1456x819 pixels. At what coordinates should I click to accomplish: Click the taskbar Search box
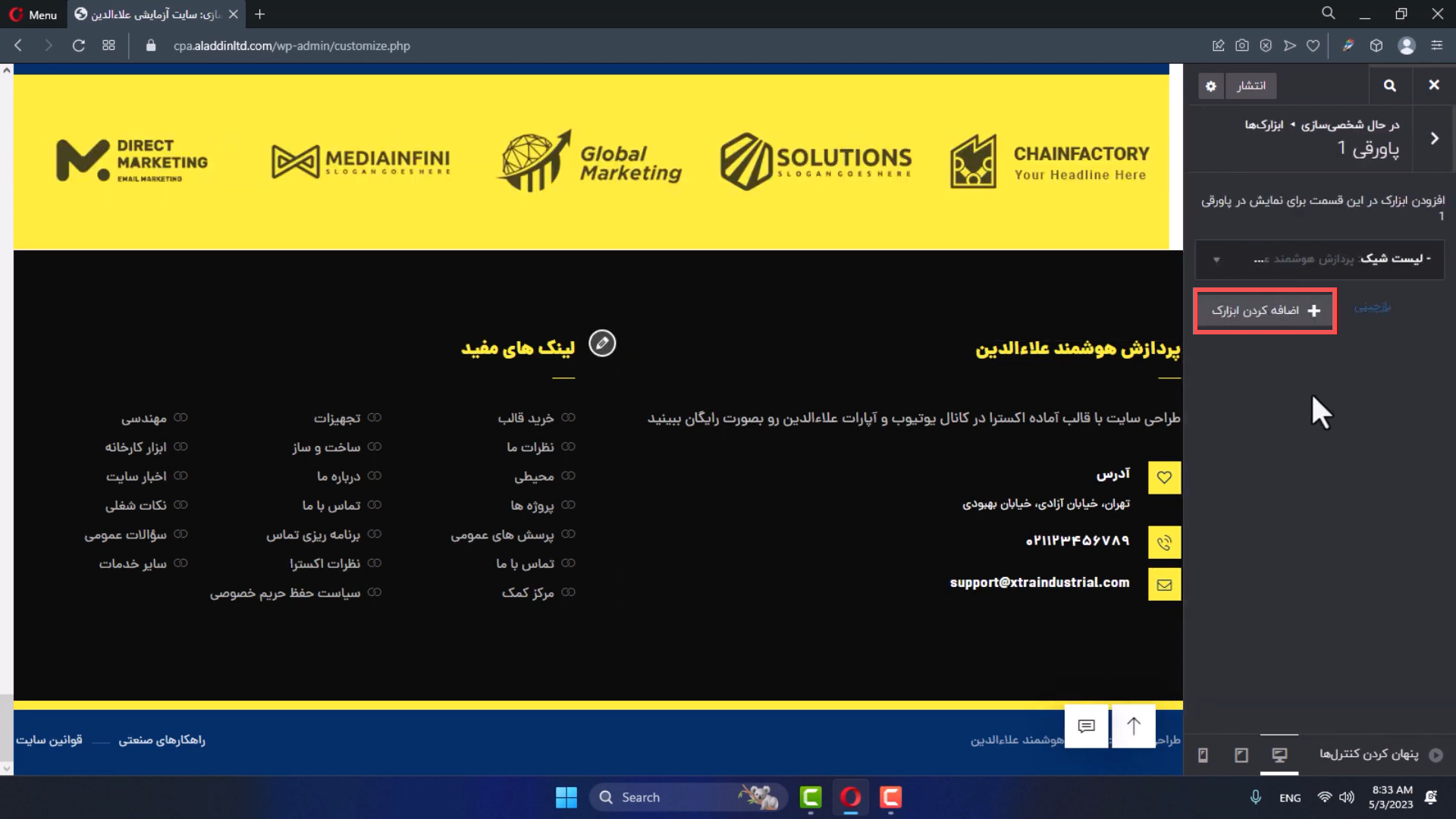[689, 798]
